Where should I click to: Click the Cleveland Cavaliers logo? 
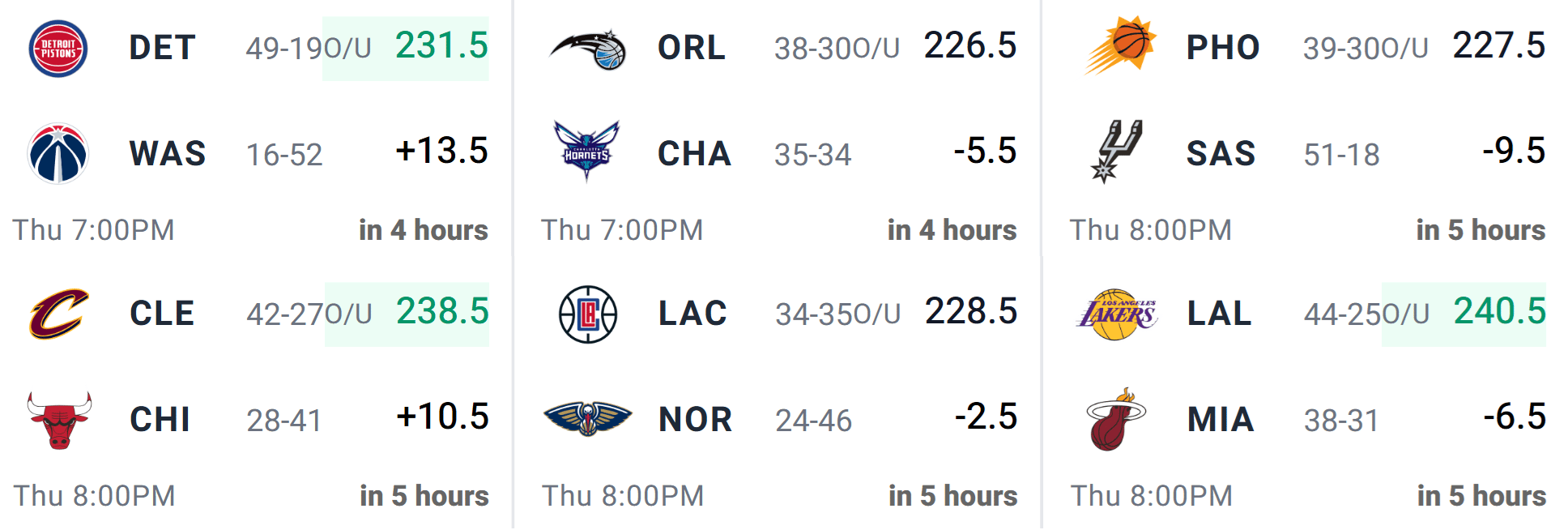[x=58, y=314]
